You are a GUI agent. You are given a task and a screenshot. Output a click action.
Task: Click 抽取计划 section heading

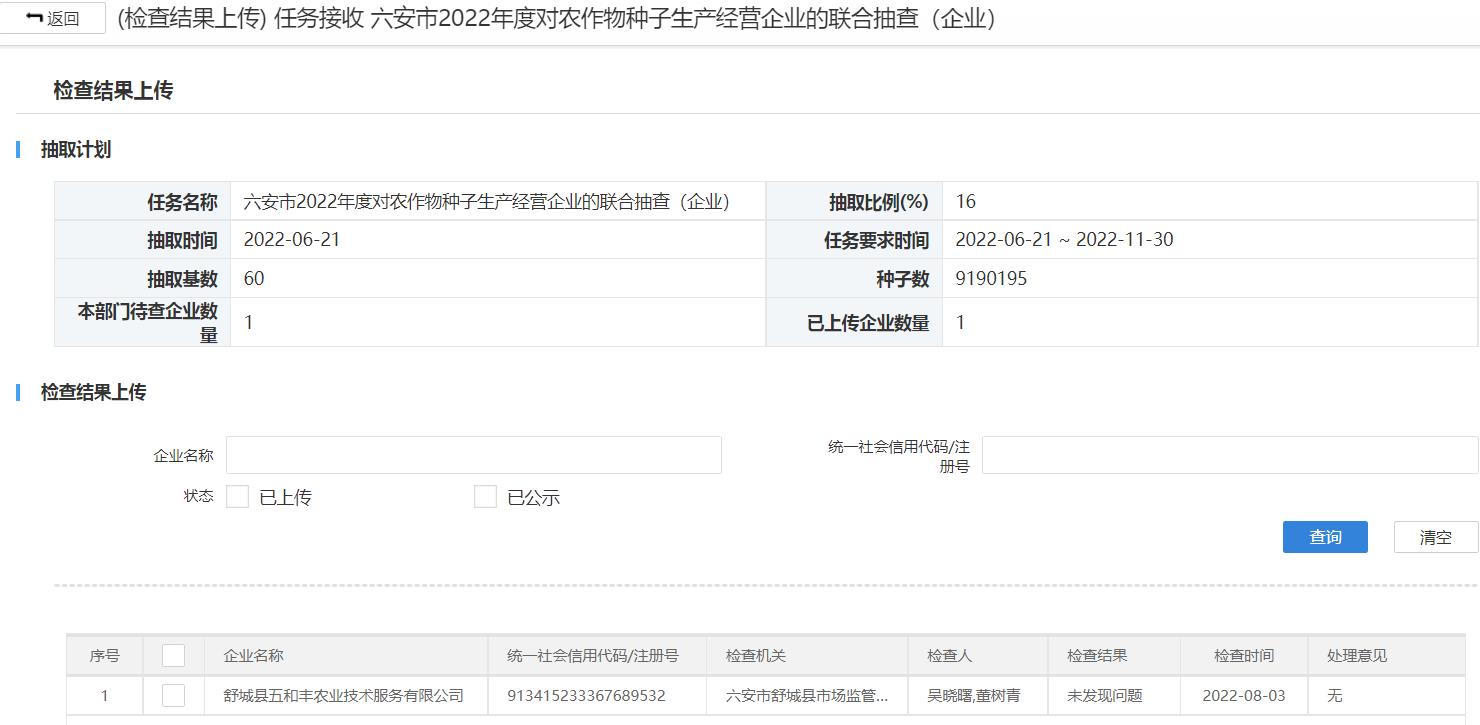pos(76,150)
